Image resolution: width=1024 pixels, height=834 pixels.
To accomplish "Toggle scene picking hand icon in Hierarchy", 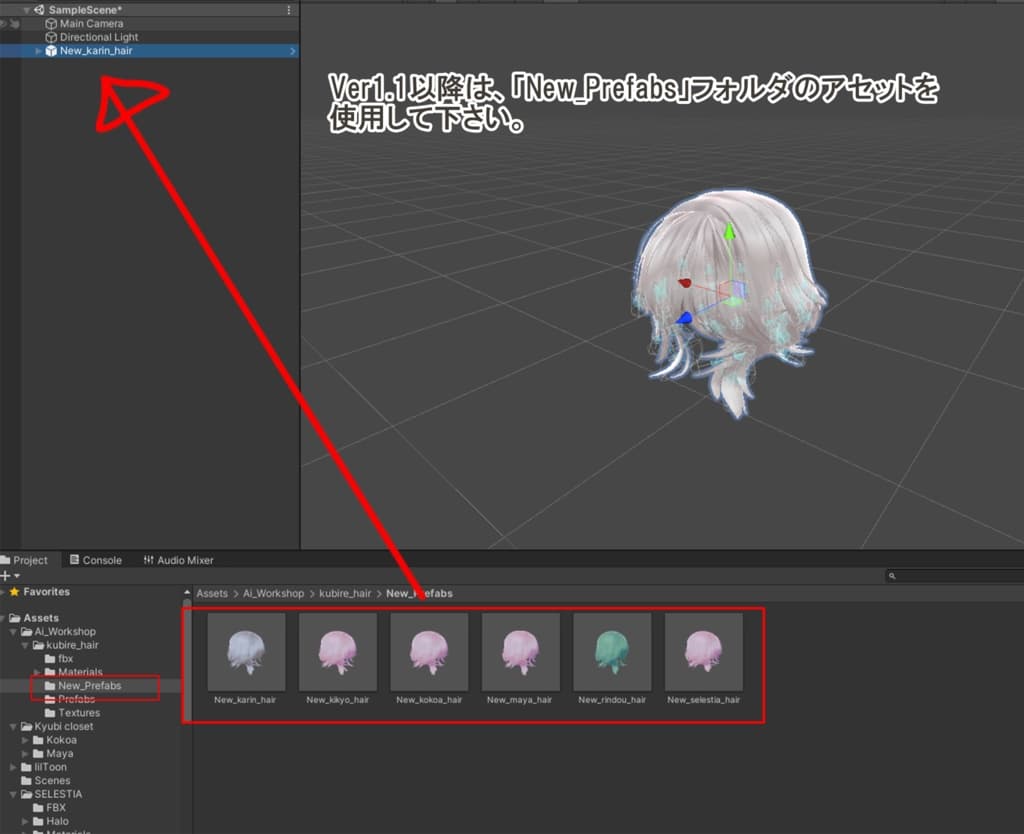I will (x=14, y=23).
